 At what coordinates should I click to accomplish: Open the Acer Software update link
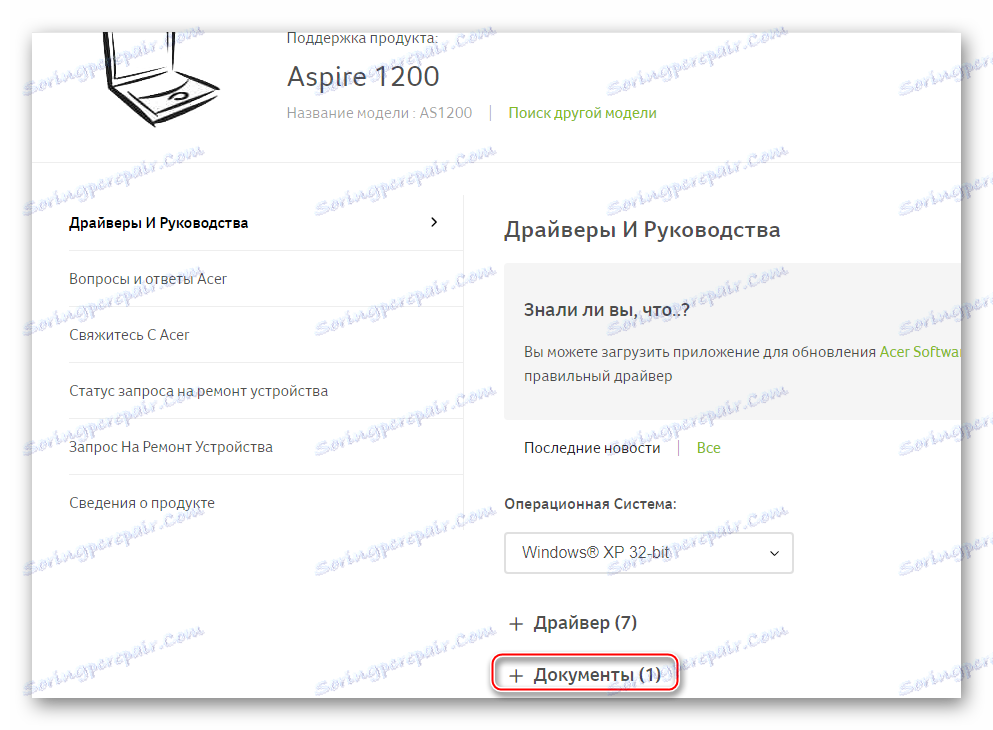click(920, 352)
